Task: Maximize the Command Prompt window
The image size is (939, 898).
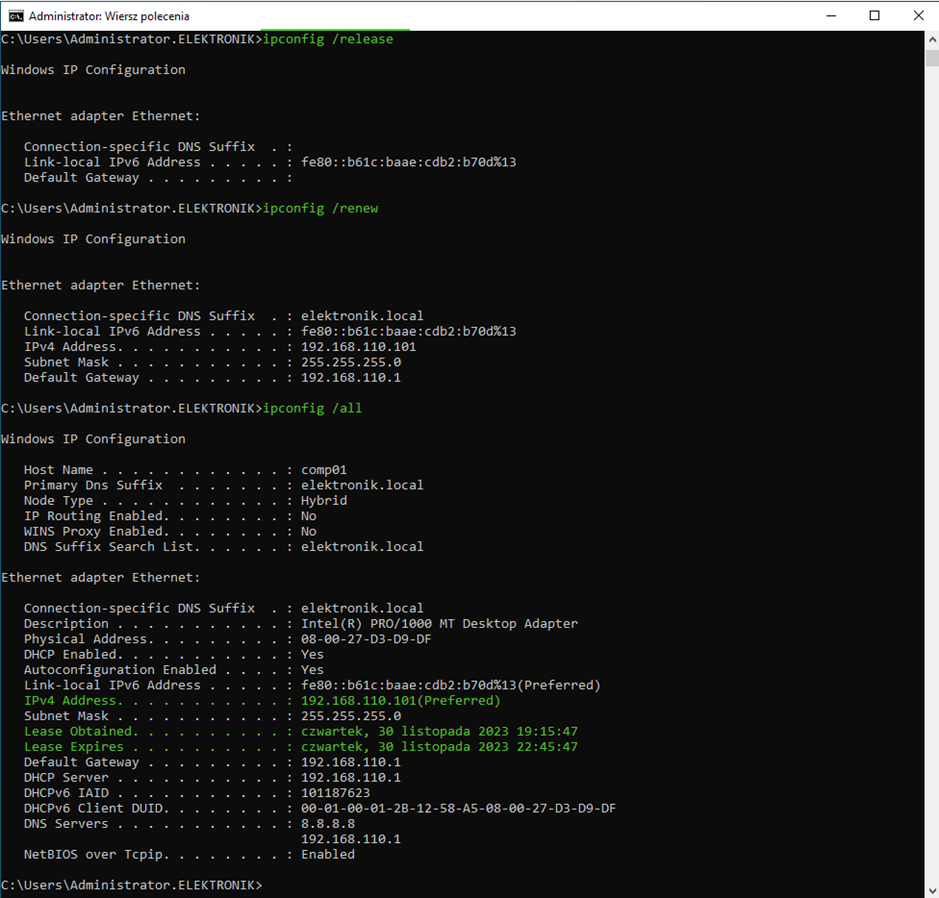Action: [x=875, y=16]
